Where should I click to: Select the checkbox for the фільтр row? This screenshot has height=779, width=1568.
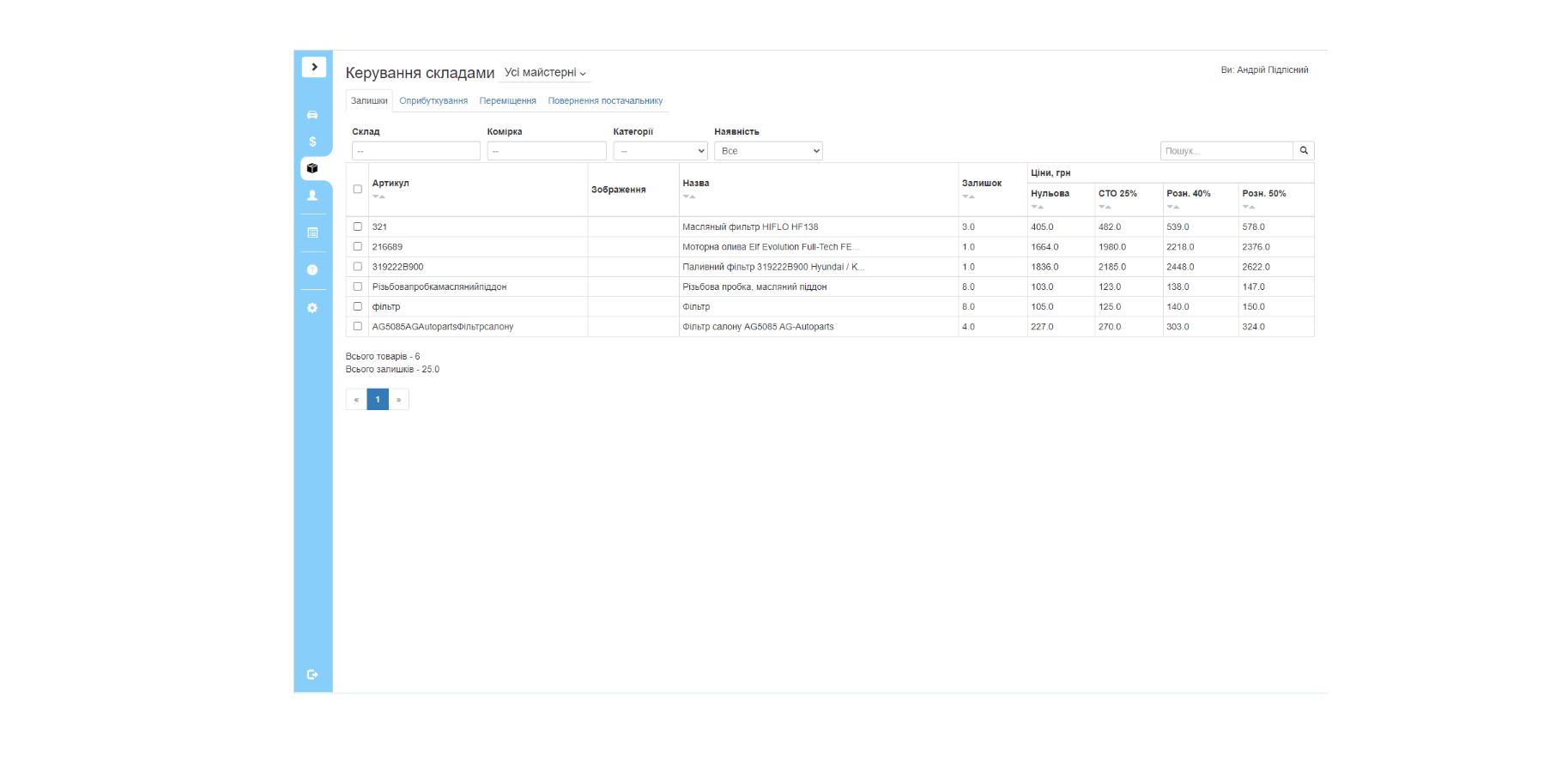358,306
